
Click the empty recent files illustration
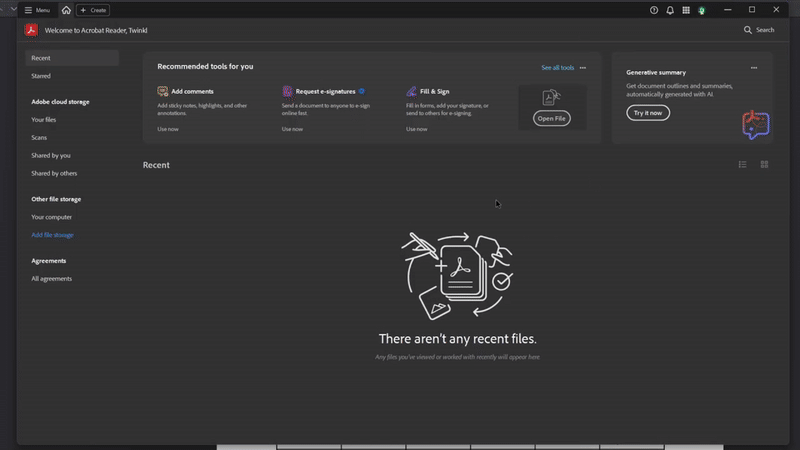[x=458, y=276]
